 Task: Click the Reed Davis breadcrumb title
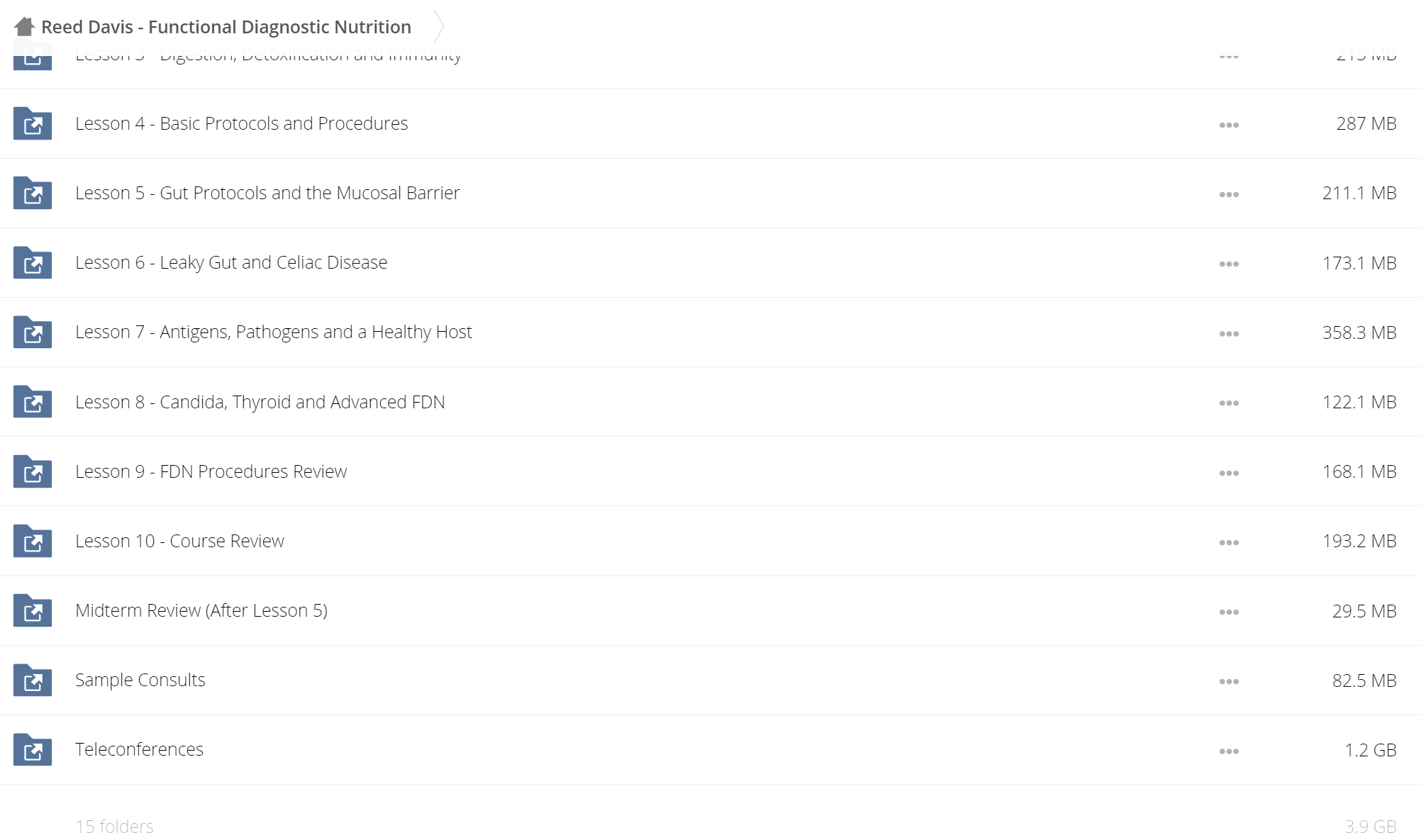click(226, 27)
